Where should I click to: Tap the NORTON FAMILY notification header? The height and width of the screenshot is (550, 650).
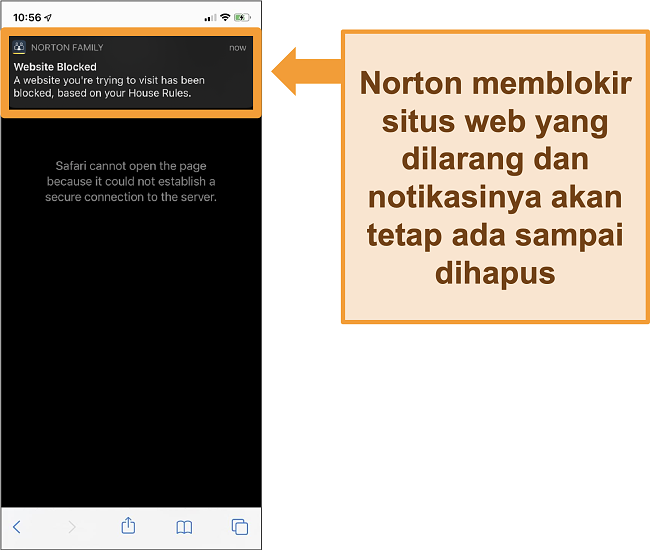67,48
